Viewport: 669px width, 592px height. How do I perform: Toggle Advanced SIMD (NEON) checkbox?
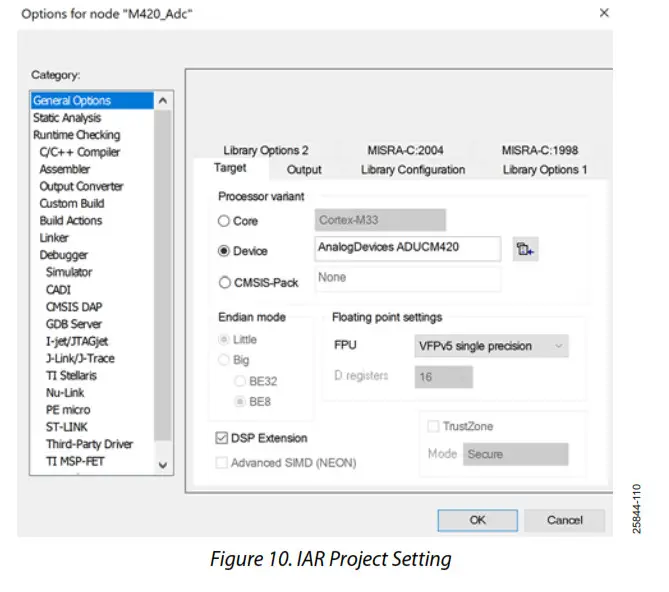[221, 463]
